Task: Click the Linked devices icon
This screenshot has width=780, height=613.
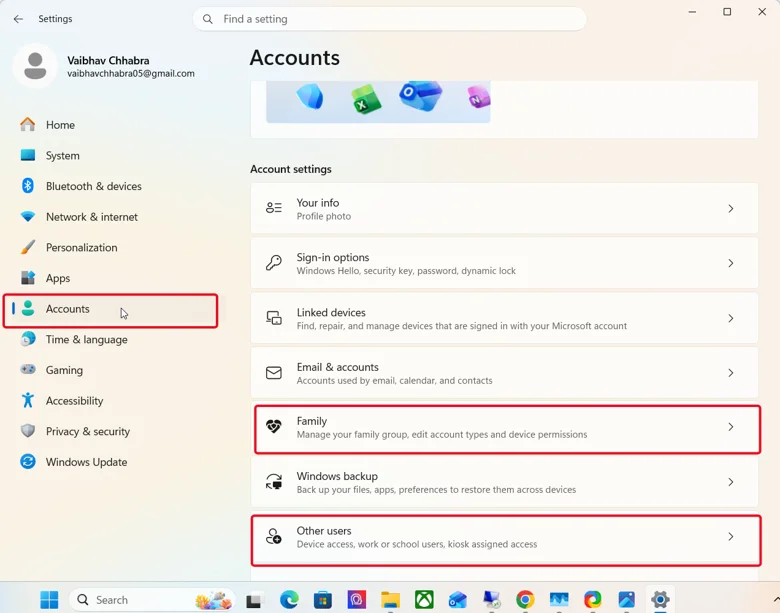Action: tap(274, 318)
